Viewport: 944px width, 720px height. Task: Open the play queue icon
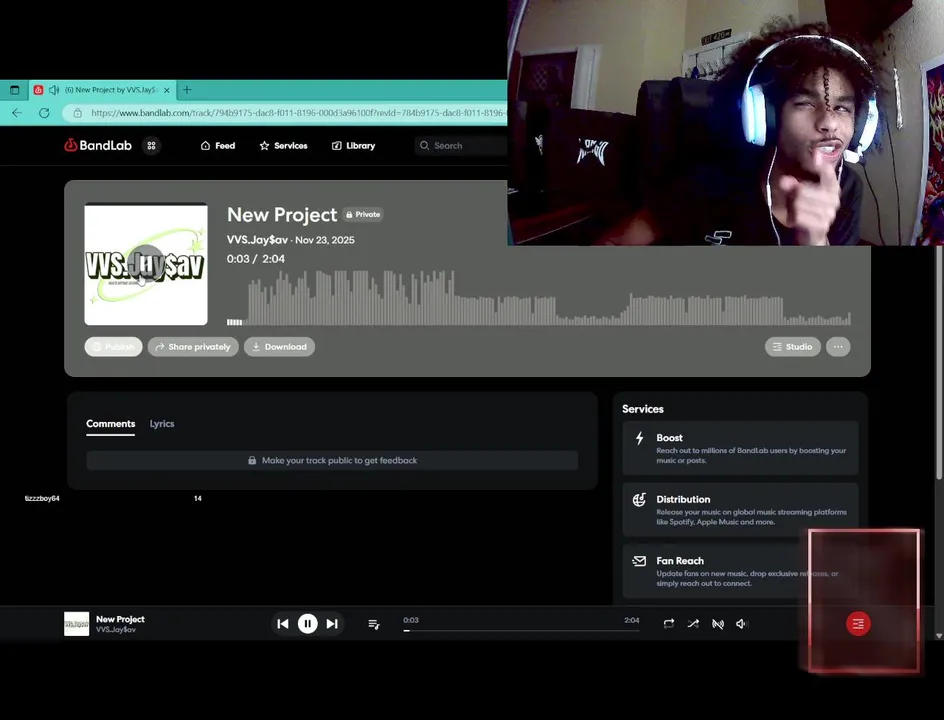point(374,624)
